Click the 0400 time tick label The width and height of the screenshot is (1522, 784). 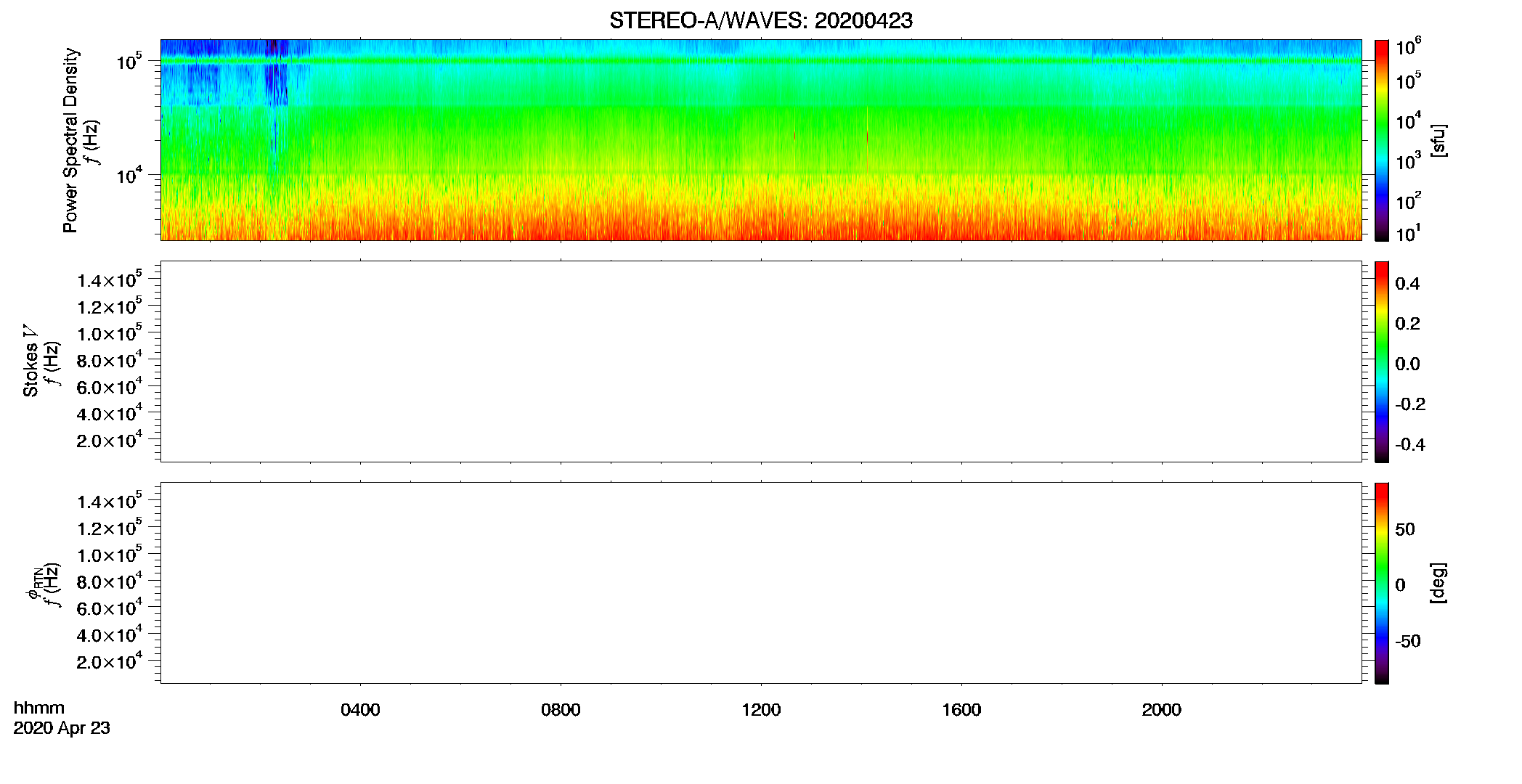tap(360, 710)
